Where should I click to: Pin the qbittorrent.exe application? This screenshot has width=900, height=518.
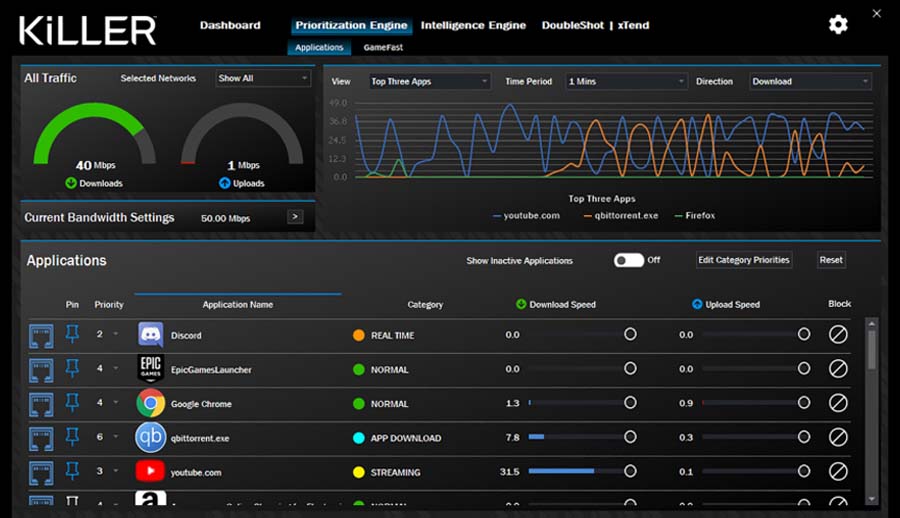tap(72, 437)
